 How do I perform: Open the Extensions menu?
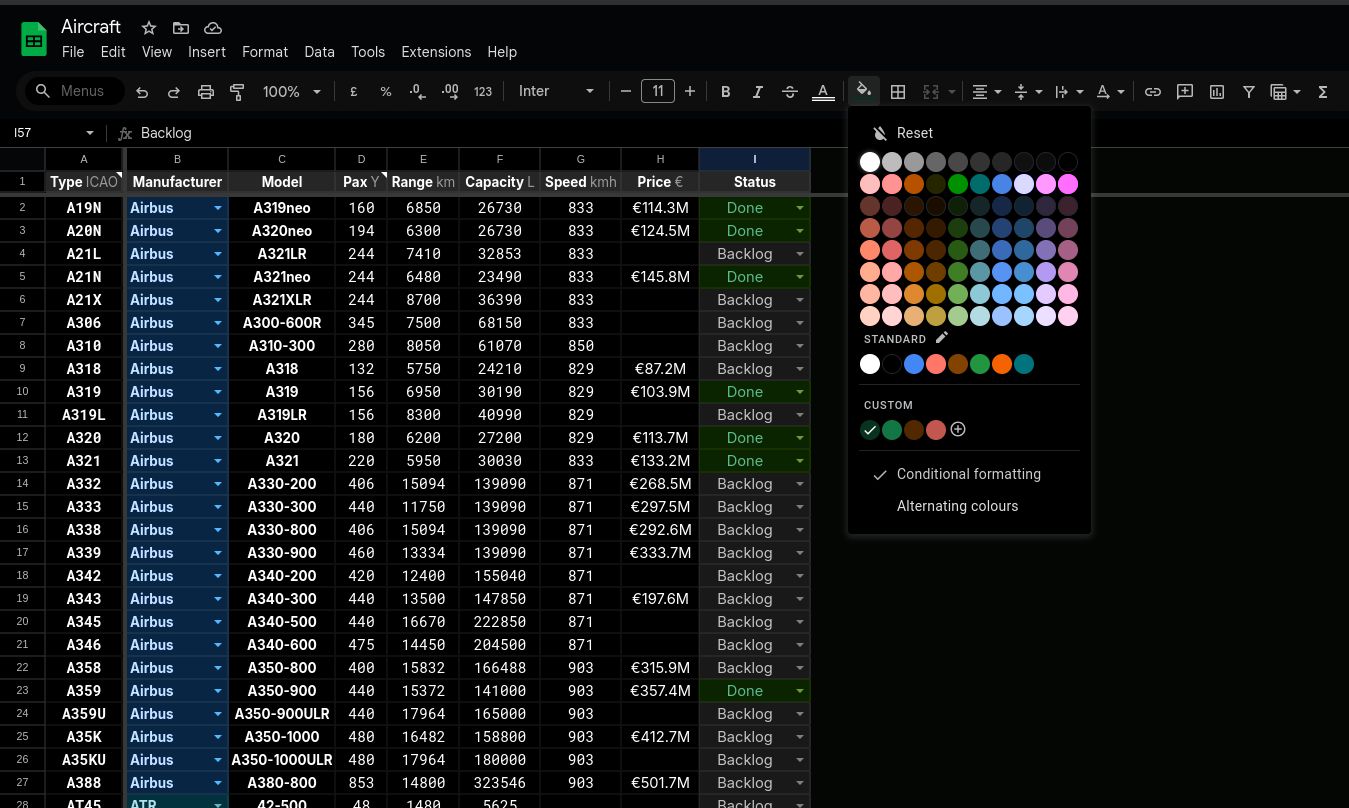(x=436, y=52)
